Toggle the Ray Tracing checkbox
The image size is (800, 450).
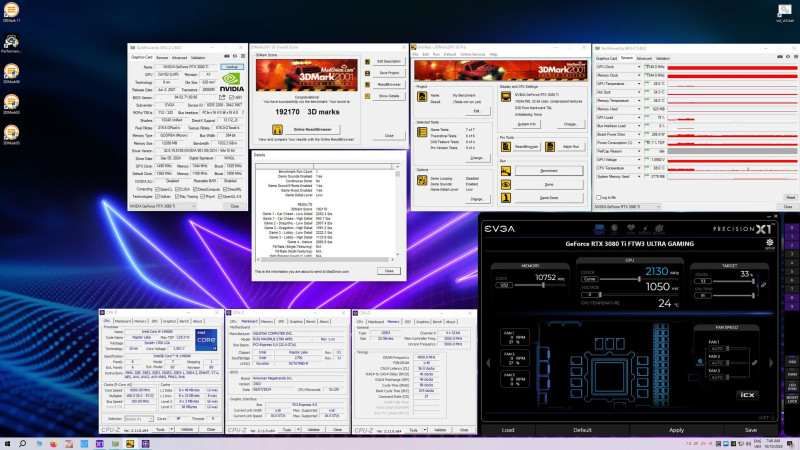pos(177,196)
